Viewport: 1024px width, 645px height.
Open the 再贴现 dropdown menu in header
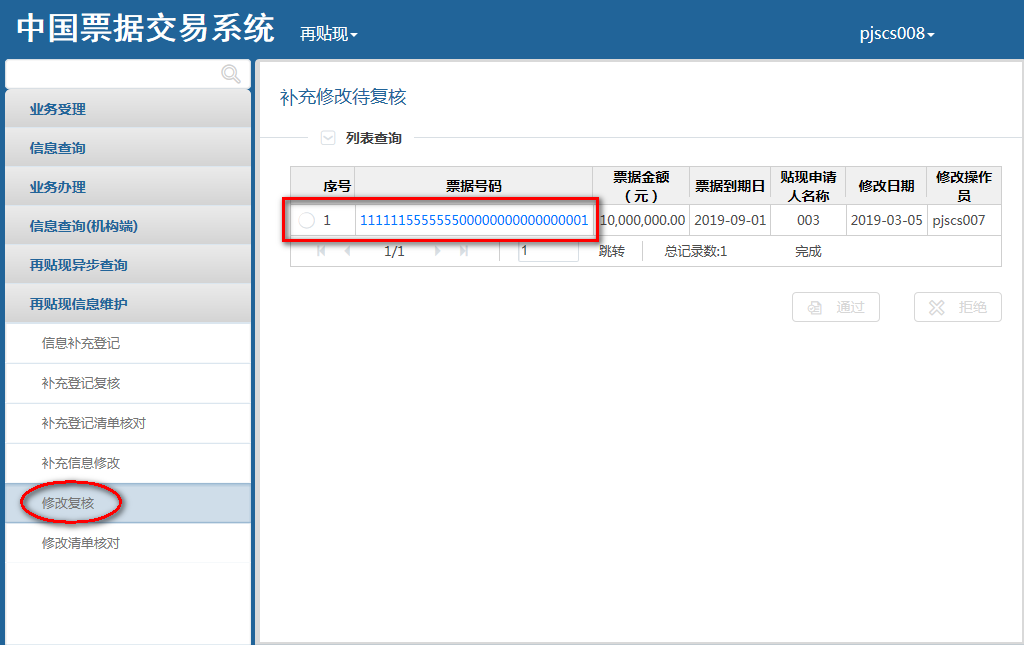coord(328,34)
